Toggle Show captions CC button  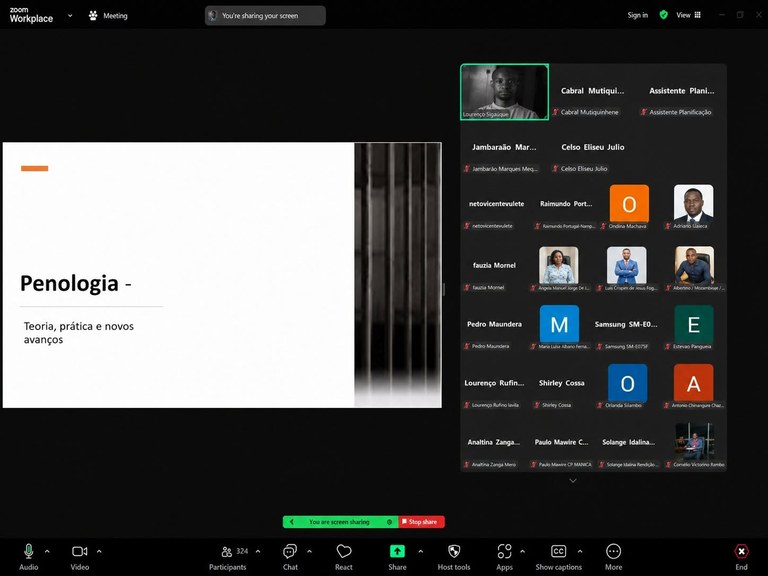558,552
